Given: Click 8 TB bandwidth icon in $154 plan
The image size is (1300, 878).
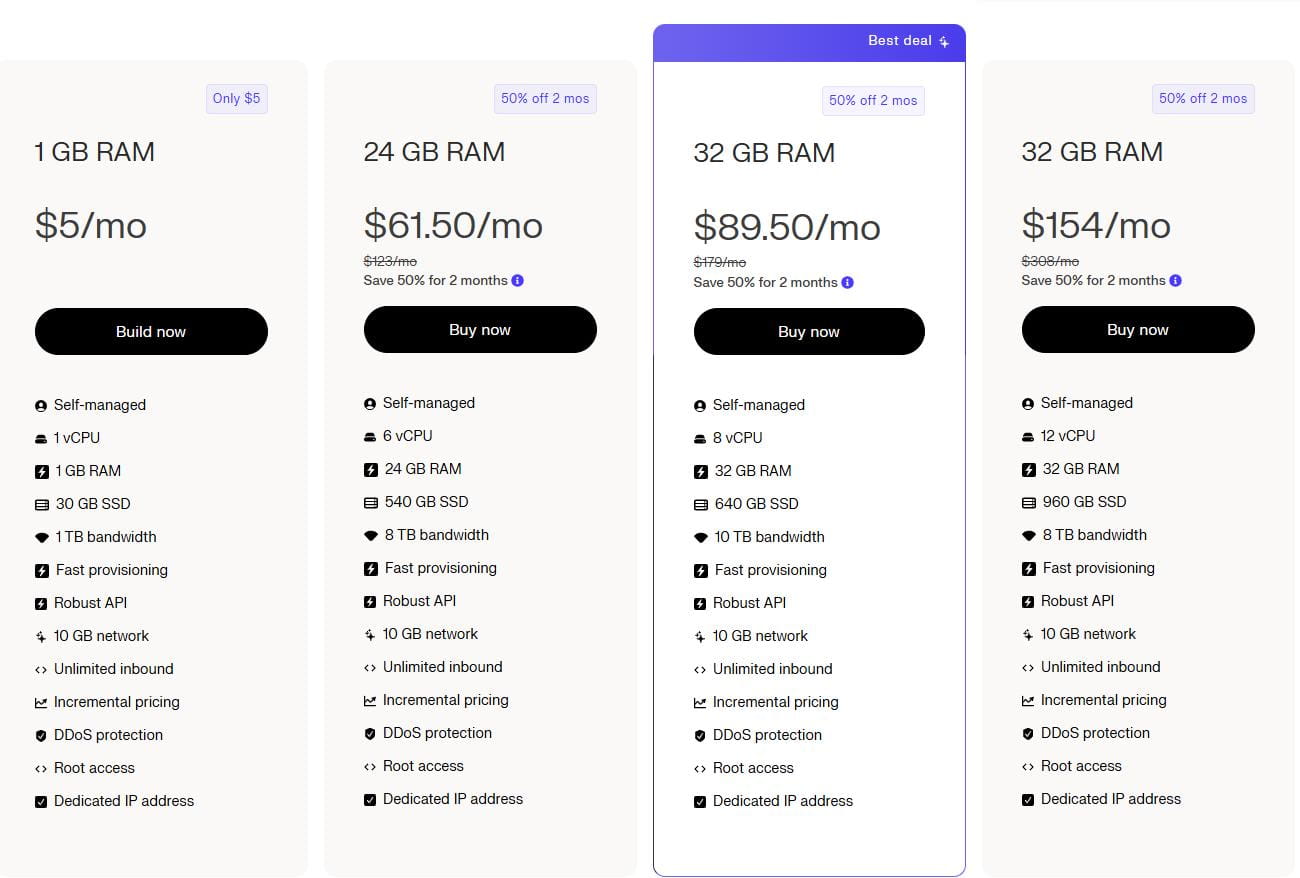Looking at the screenshot, I should [1028, 536].
